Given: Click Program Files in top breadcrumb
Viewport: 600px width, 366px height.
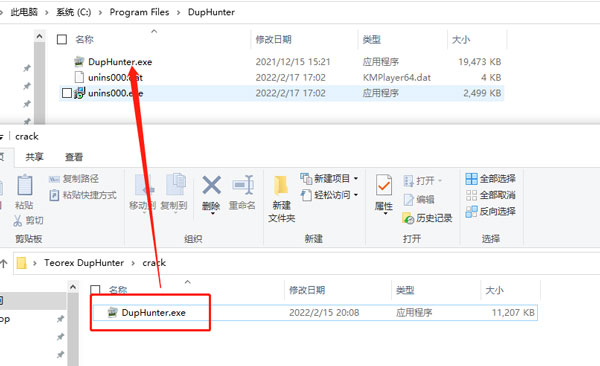Looking at the screenshot, I should click(139, 12).
